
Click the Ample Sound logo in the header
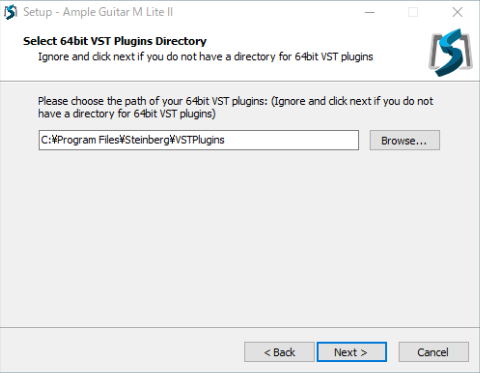(450, 52)
